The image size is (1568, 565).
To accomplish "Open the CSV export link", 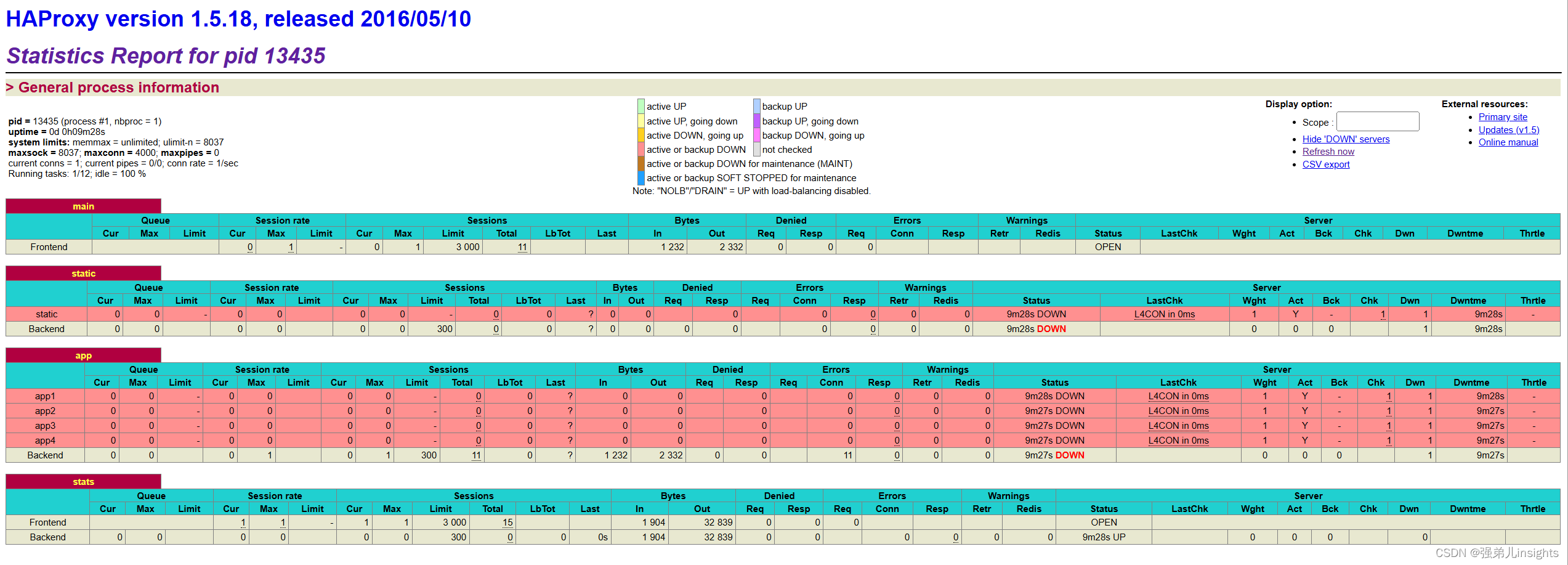I will [1326, 165].
